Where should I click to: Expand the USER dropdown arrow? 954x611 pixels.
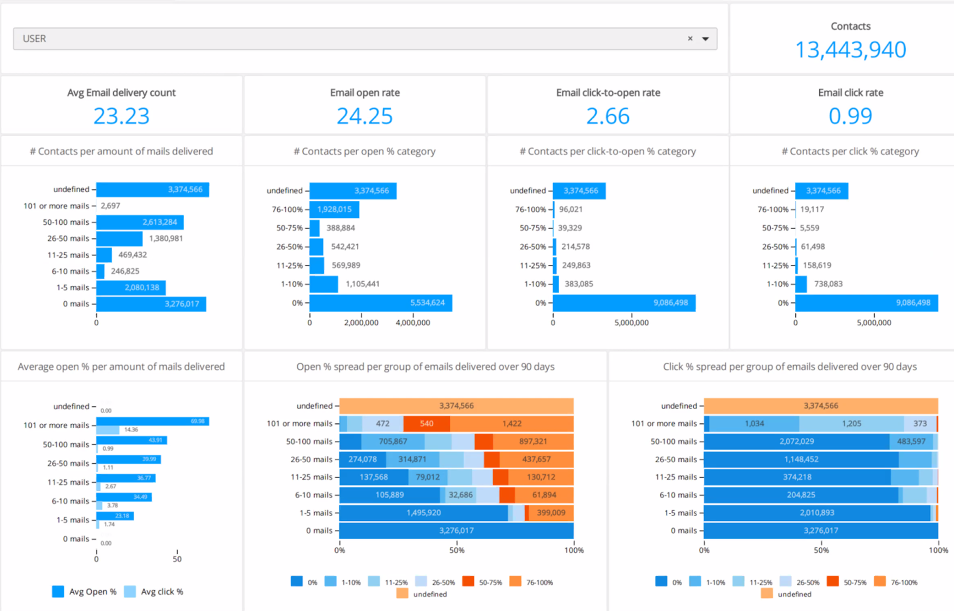(x=705, y=39)
